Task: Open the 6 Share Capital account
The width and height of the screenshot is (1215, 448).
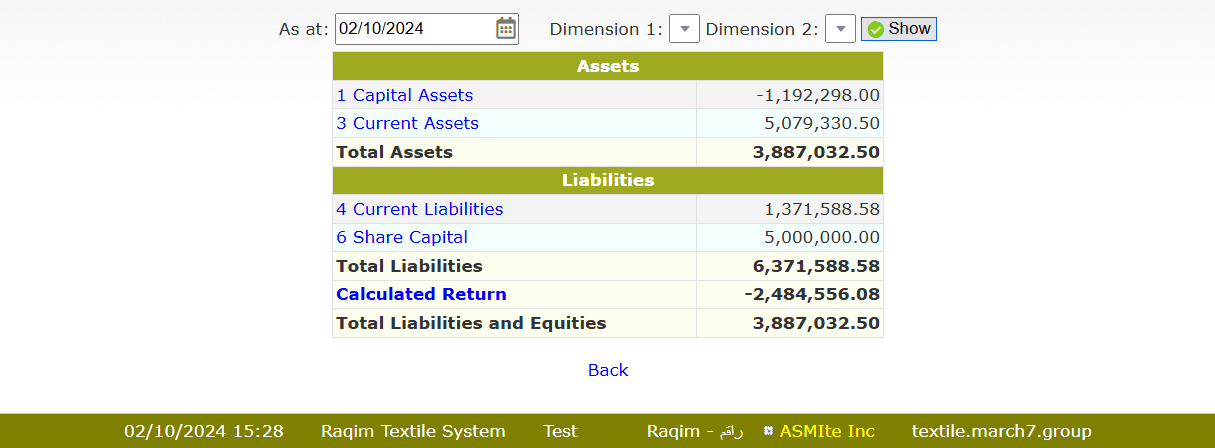Action: click(x=402, y=237)
